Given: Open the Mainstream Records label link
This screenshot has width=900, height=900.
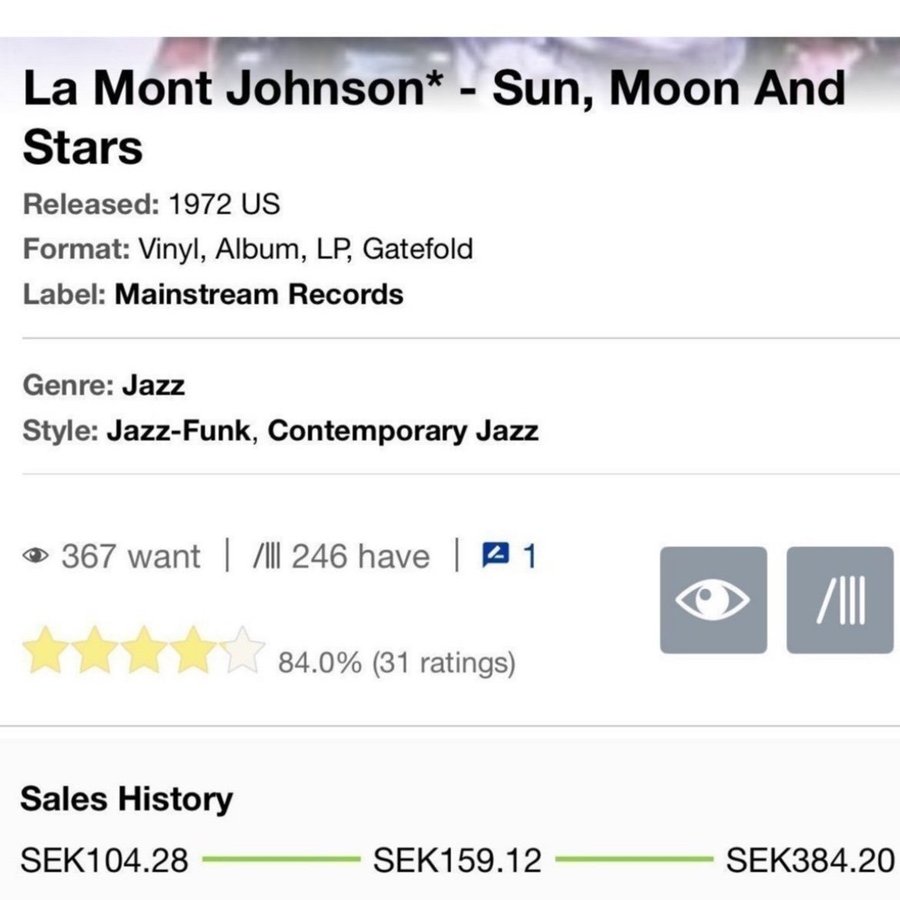Looking at the screenshot, I should (259, 294).
